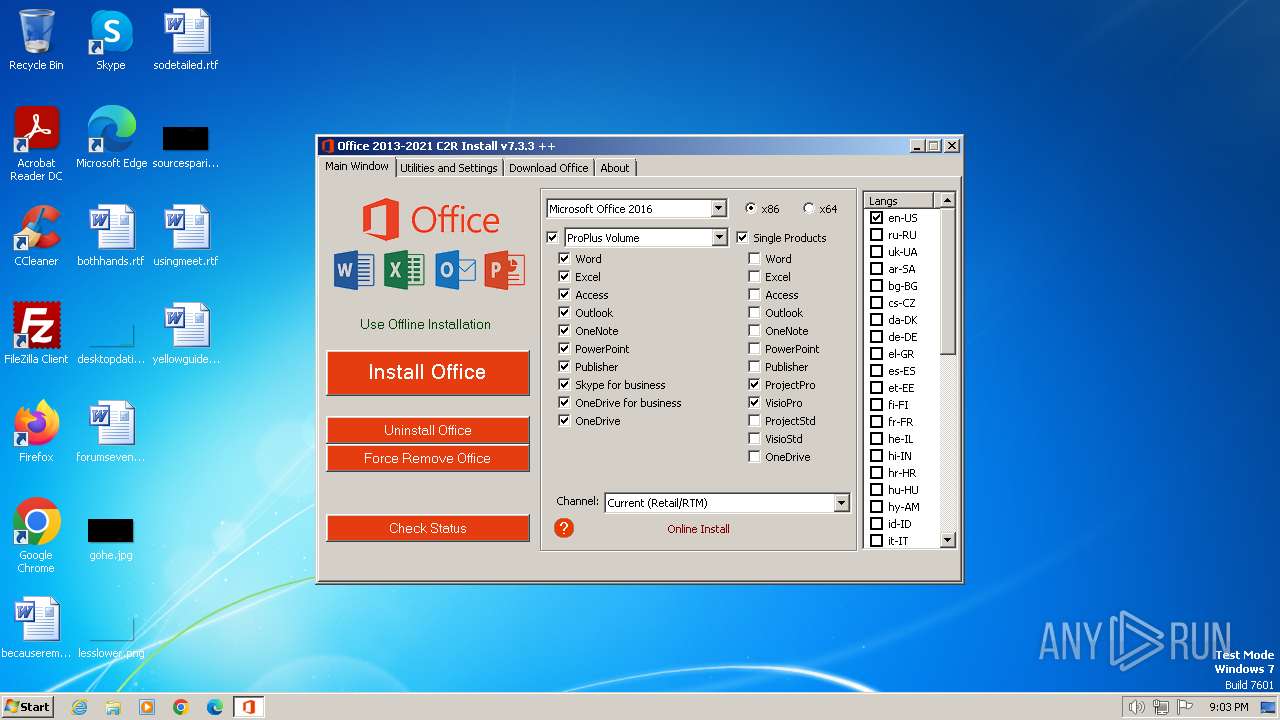Image resolution: width=1280 pixels, height=720 pixels.
Task: Click the Langs list scrollbar thumb
Action: 948,281
